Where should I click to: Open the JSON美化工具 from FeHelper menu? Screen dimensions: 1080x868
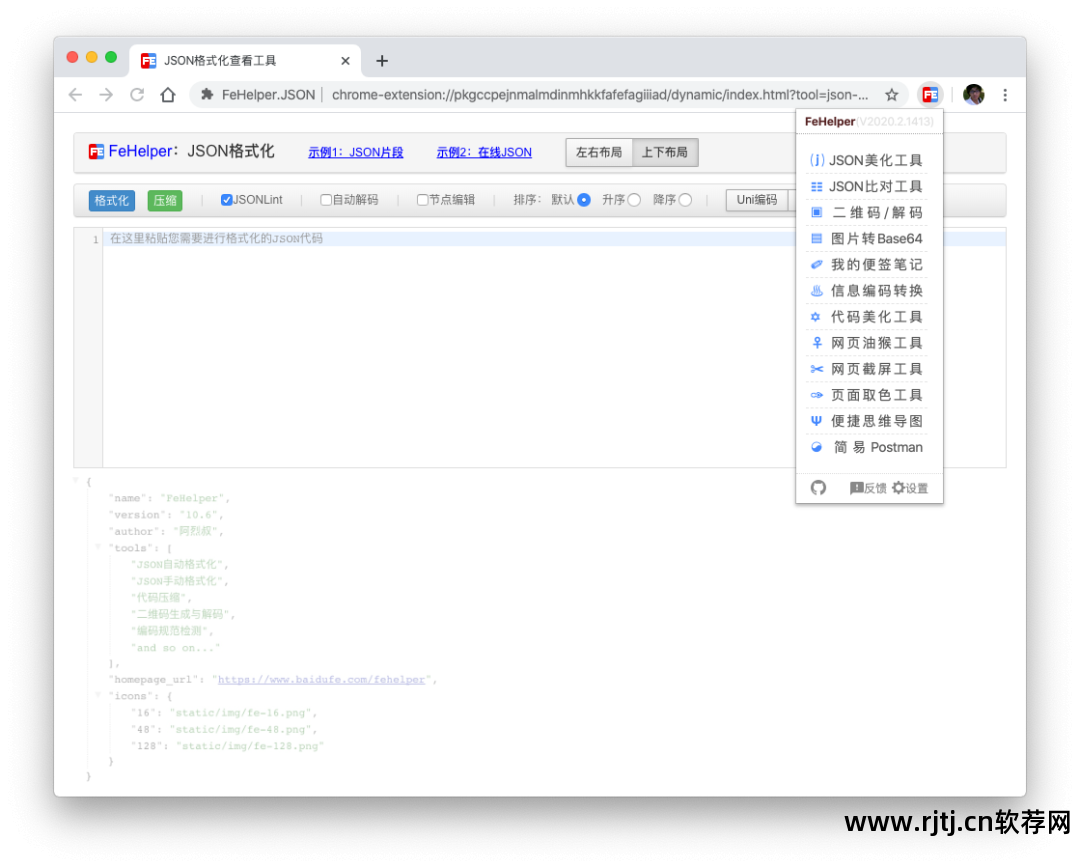pos(868,160)
